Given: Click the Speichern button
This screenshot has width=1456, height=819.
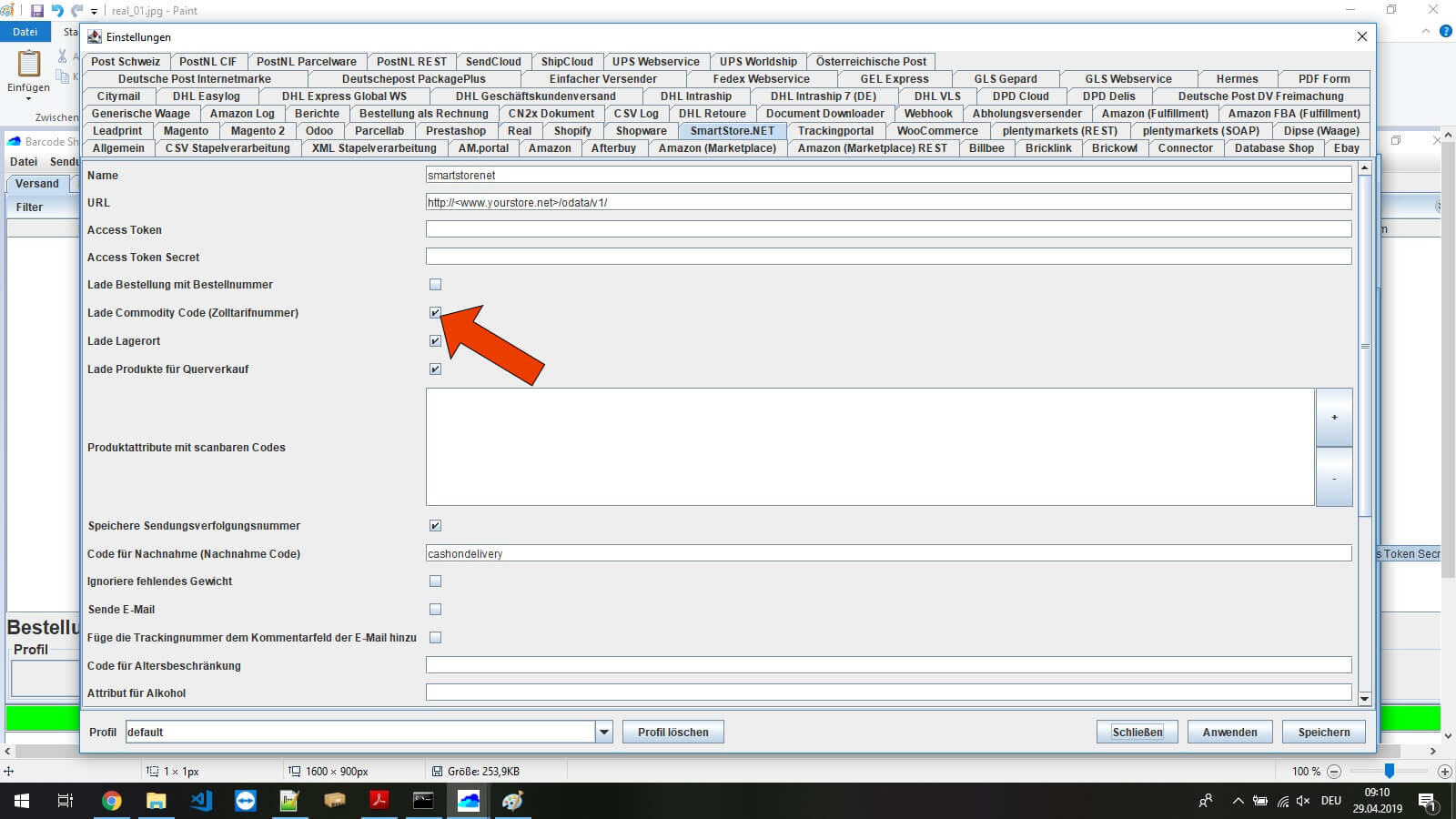Looking at the screenshot, I should point(1324,732).
